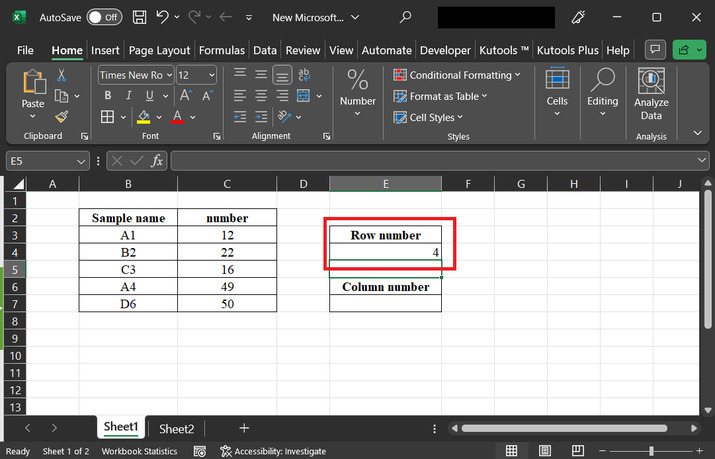The image size is (715, 459).
Task: Toggle Underline formatting
Action: tap(149, 96)
